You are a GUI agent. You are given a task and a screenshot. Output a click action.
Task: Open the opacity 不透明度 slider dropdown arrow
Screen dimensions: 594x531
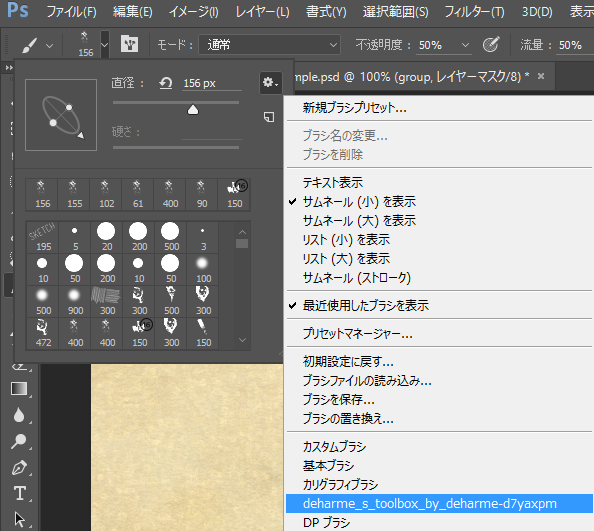pyautogui.click(x=466, y=45)
